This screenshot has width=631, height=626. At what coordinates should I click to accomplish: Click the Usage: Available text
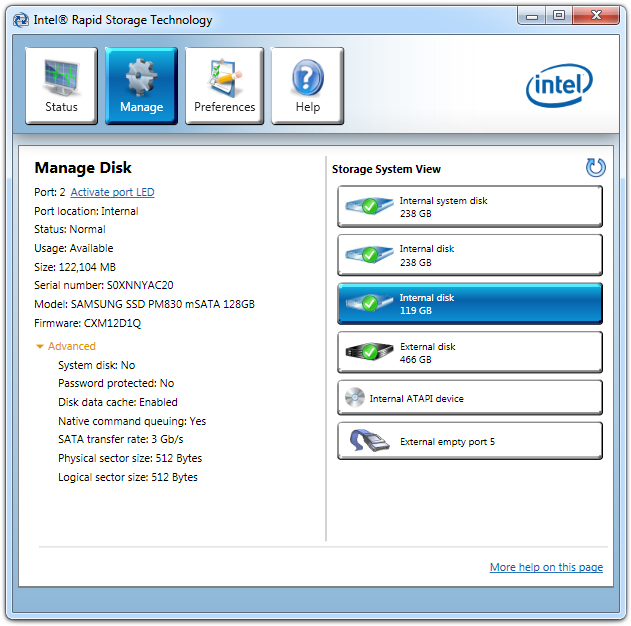[x=74, y=248]
